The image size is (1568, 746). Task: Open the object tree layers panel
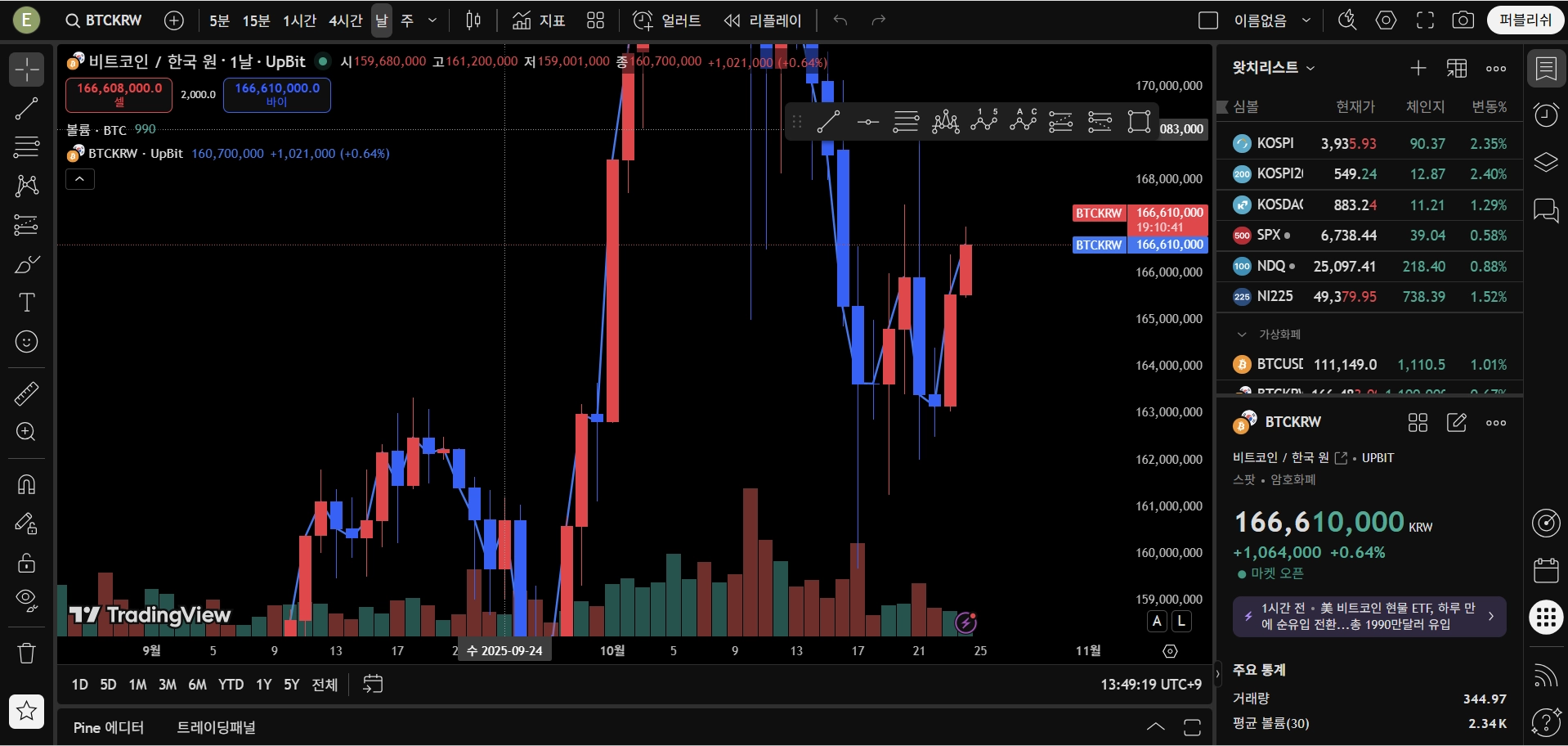1546,163
